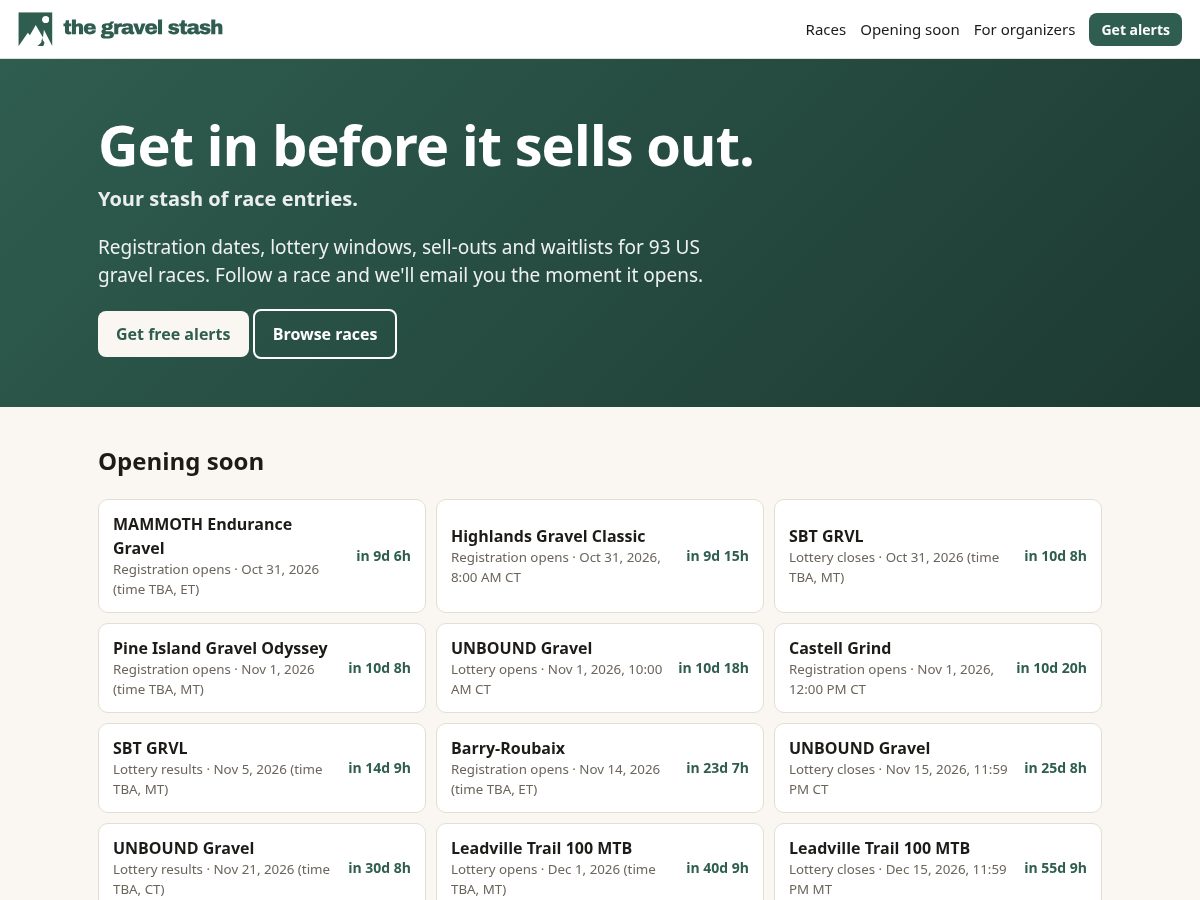Click the 'in 10d 20h' countdown

coord(1051,668)
